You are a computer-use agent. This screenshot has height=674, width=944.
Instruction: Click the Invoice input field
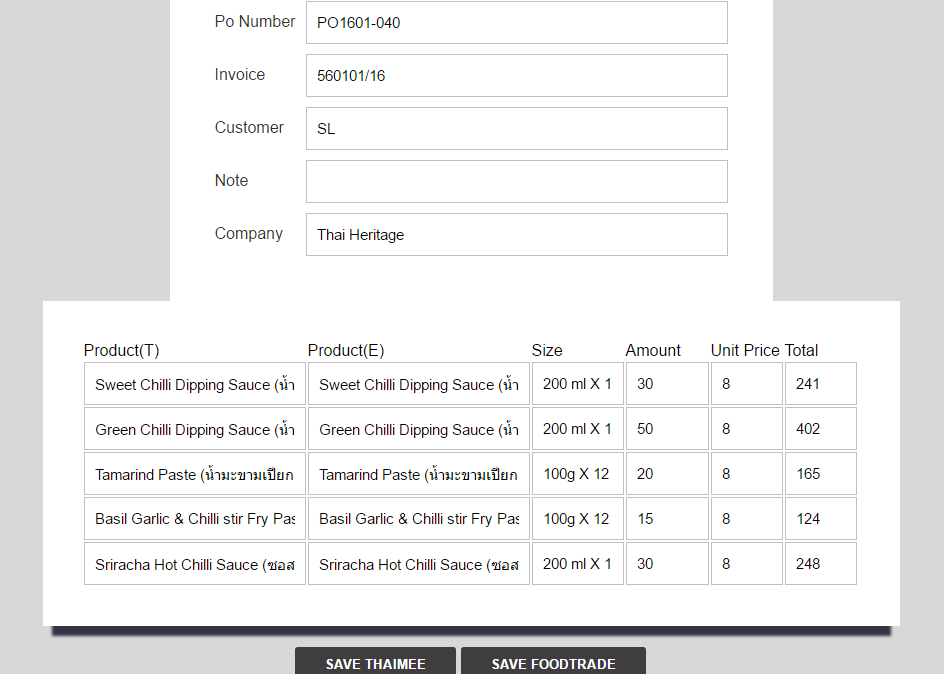(516, 76)
